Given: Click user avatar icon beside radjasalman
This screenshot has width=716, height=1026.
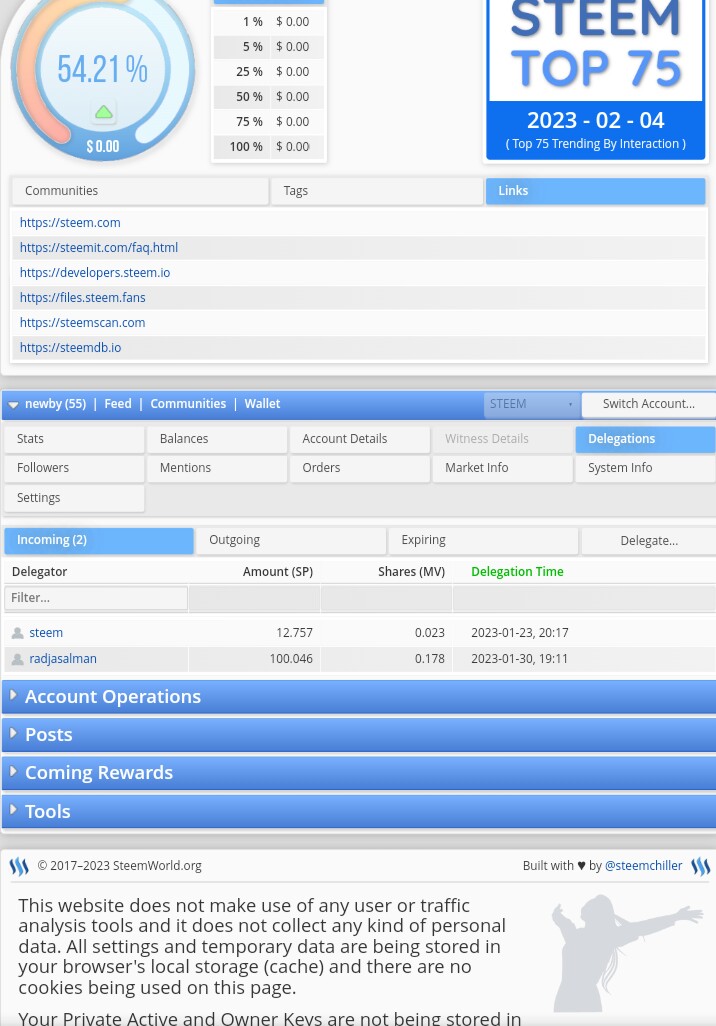Looking at the screenshot, I should coord(18,659).
